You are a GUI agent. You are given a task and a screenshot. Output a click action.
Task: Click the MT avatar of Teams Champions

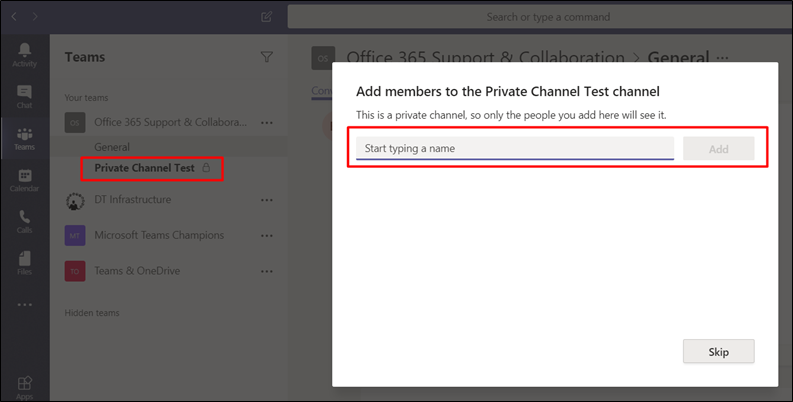pyautogui.click(x=75, y=236)
